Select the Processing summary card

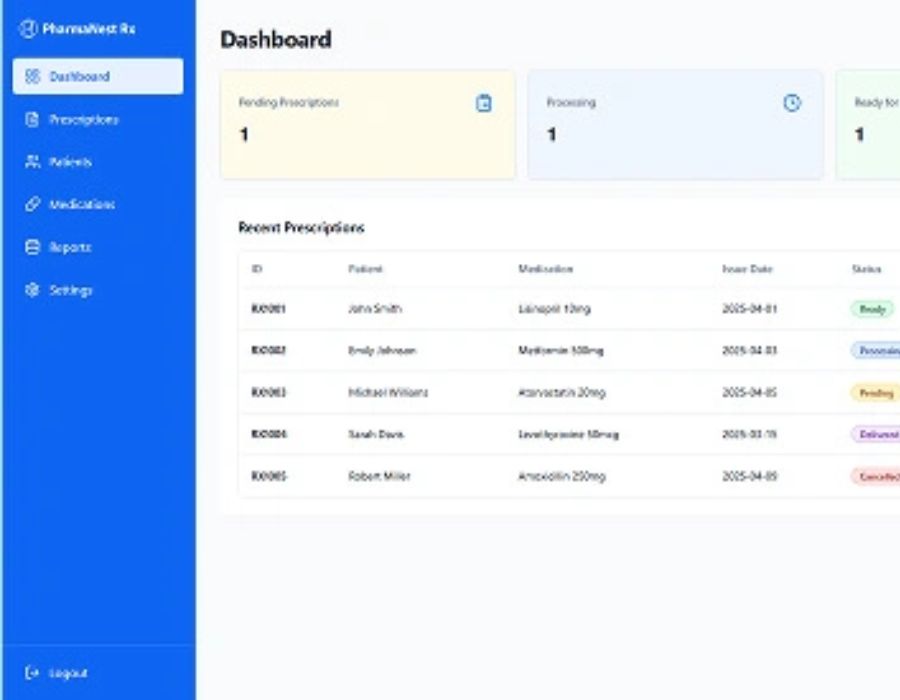point(676,125)
